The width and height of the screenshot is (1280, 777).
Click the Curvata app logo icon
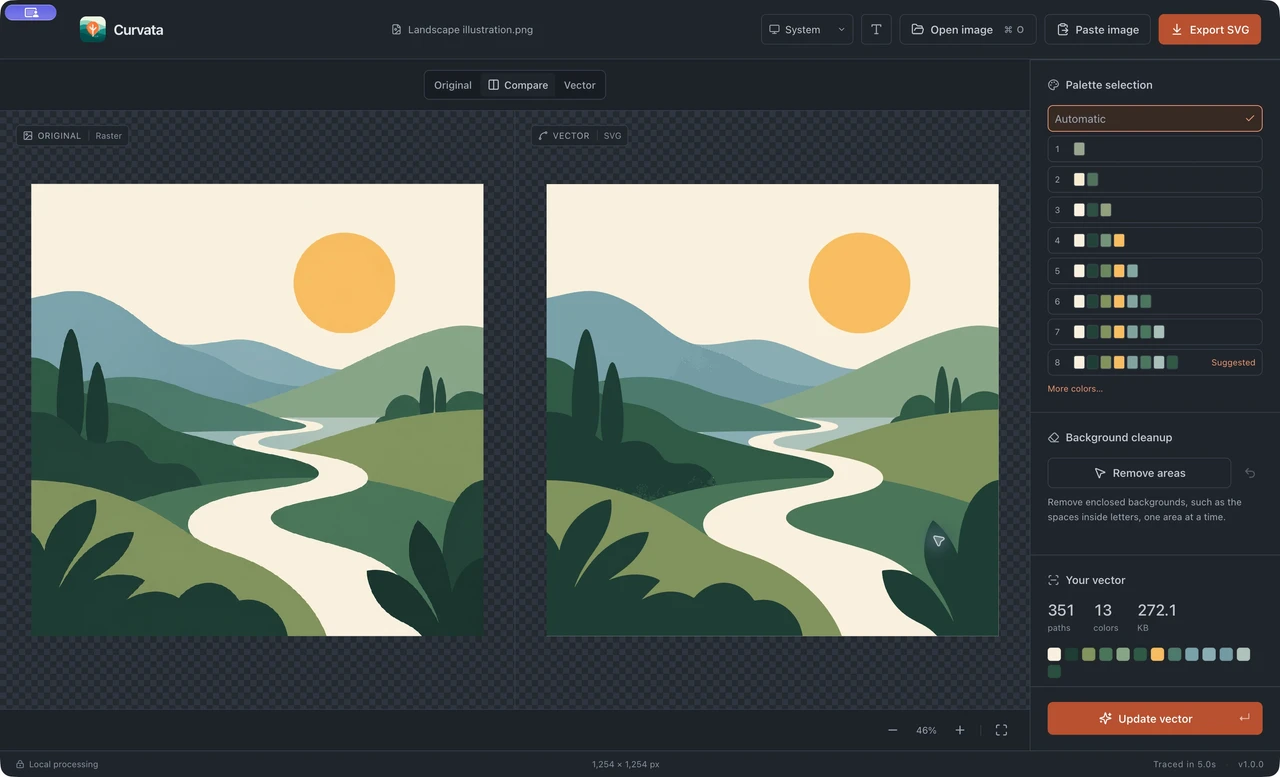pos(93,29)
